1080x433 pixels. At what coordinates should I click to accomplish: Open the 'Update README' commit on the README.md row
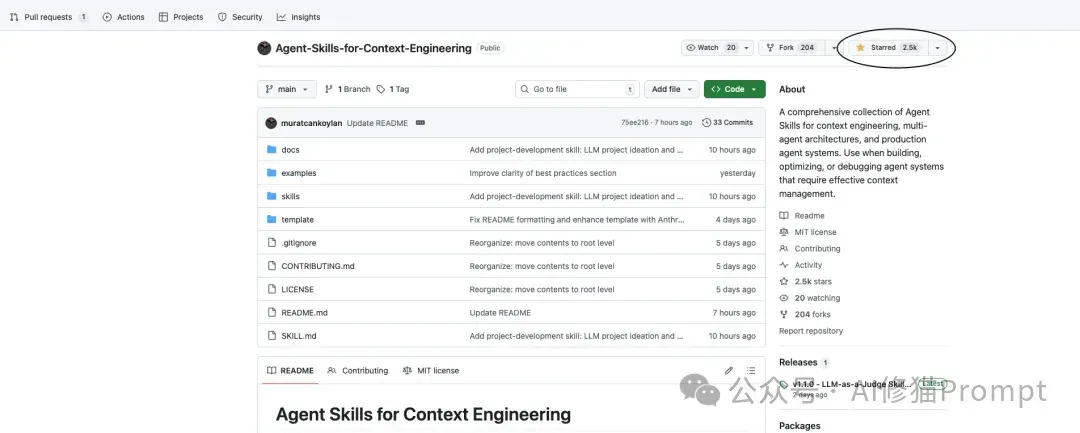[x=500, y=313]
